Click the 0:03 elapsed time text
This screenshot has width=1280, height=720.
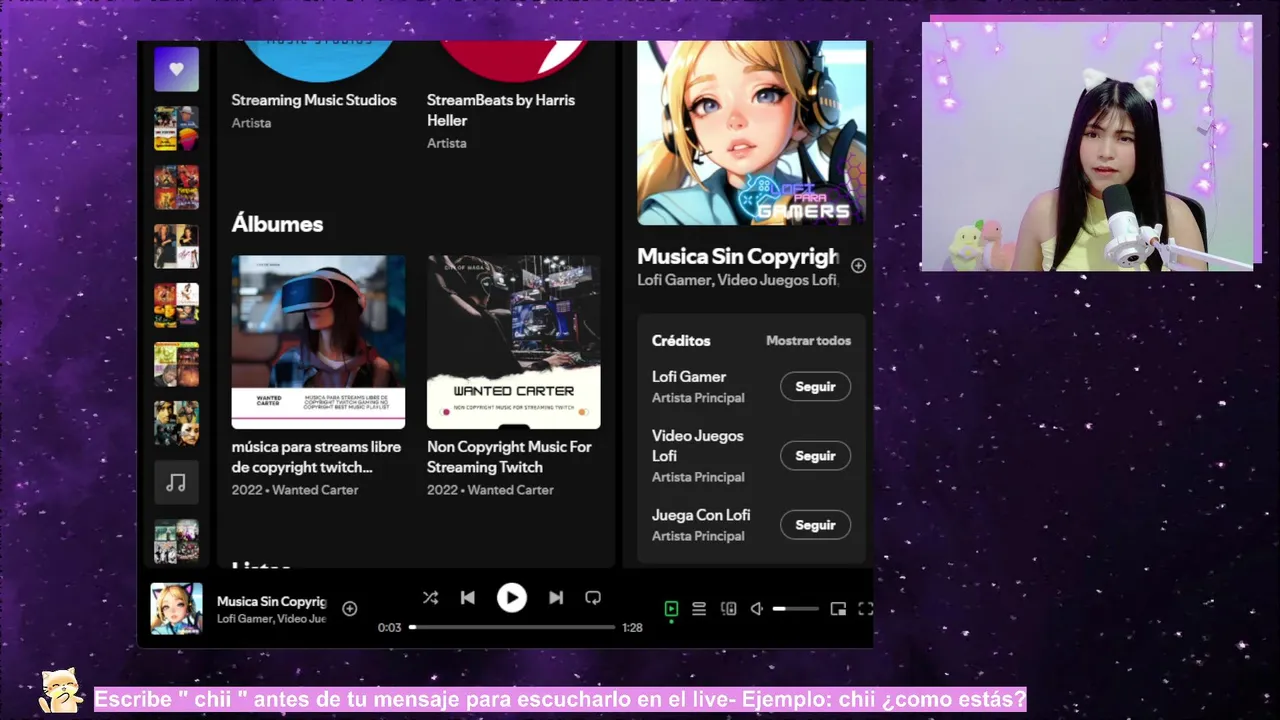[x=389, y=628]
